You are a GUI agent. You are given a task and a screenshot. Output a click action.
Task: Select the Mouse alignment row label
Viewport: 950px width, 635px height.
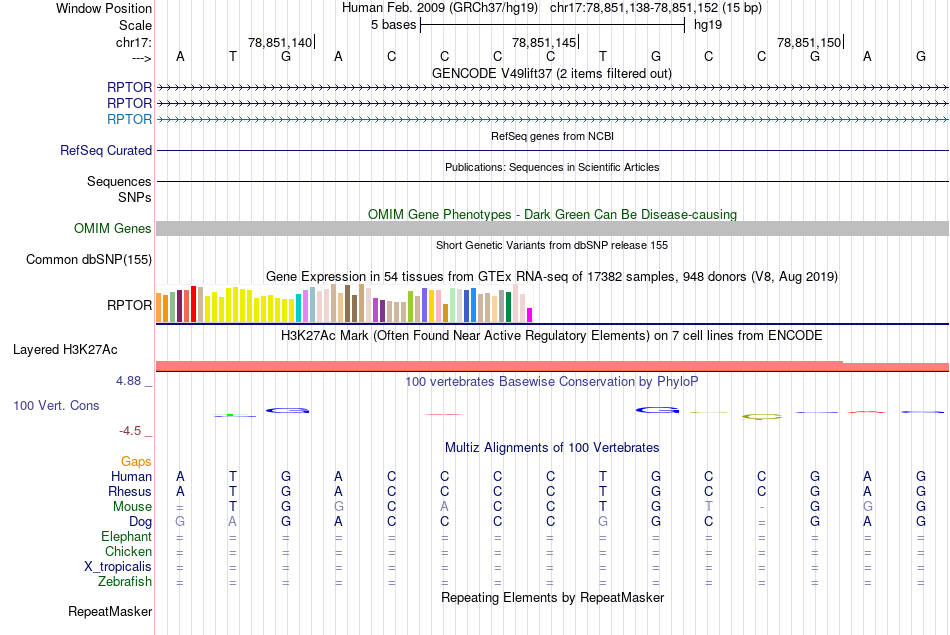132,507
